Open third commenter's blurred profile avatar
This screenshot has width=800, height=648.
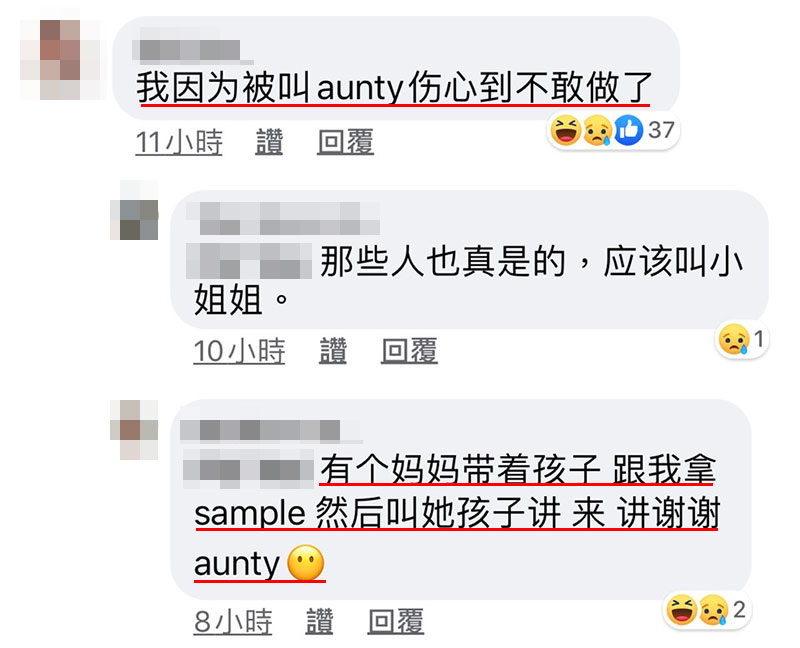point(134,430)
